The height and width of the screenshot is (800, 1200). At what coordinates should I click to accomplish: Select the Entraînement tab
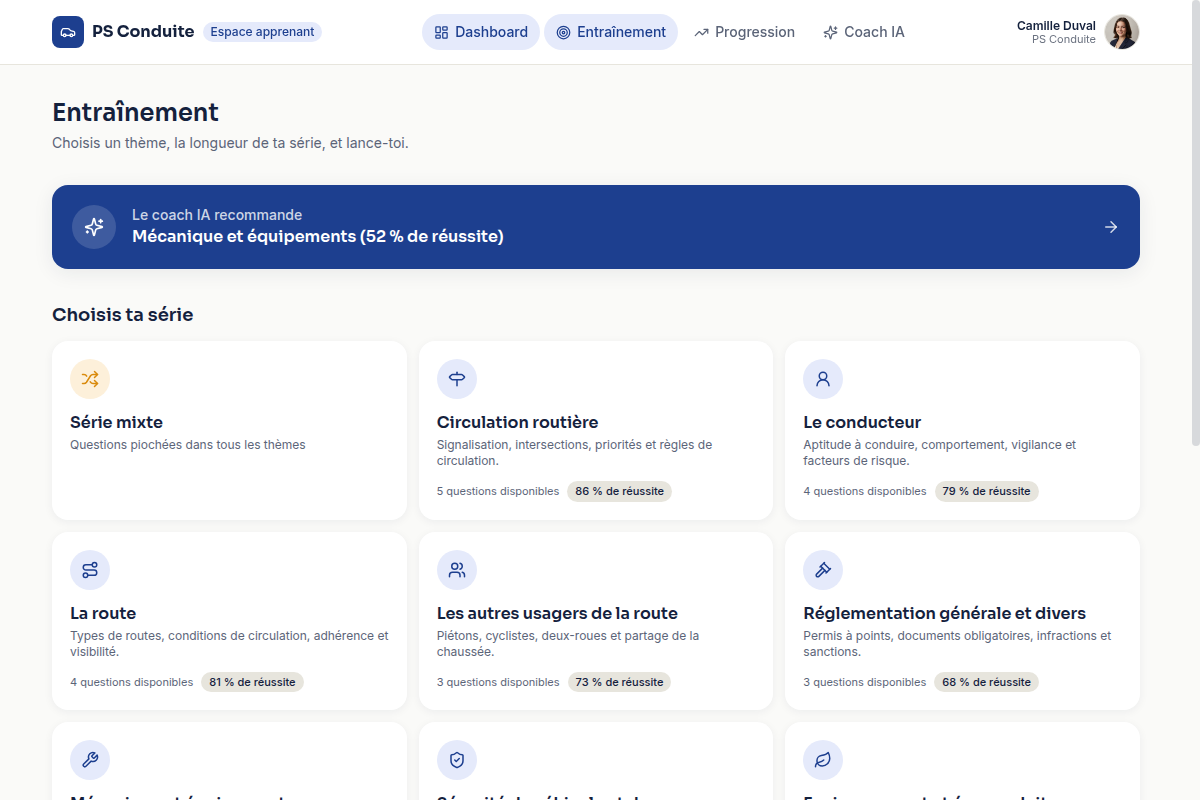tap(611, 32)
